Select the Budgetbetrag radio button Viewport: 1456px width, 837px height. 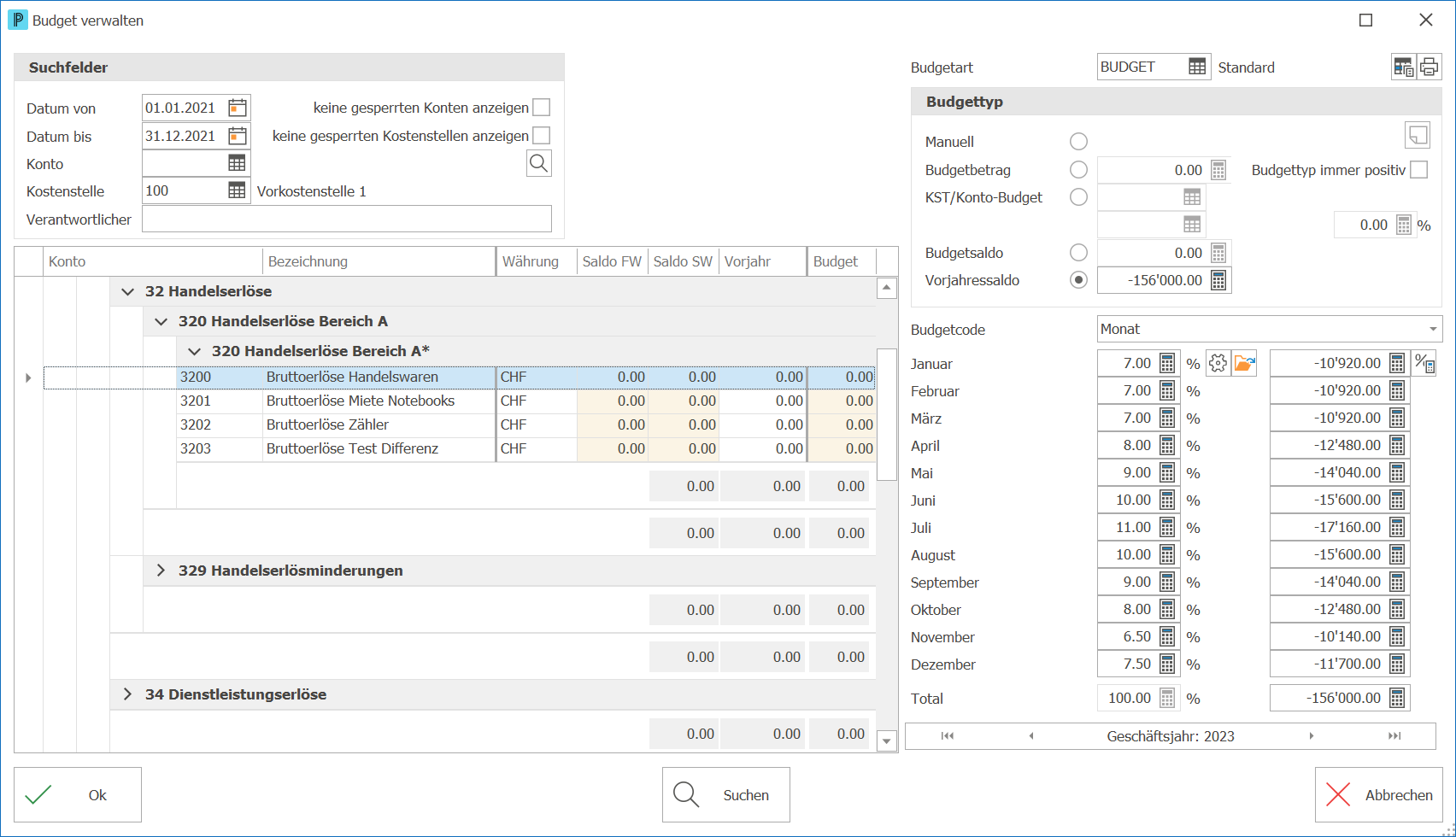(1078, 170)
